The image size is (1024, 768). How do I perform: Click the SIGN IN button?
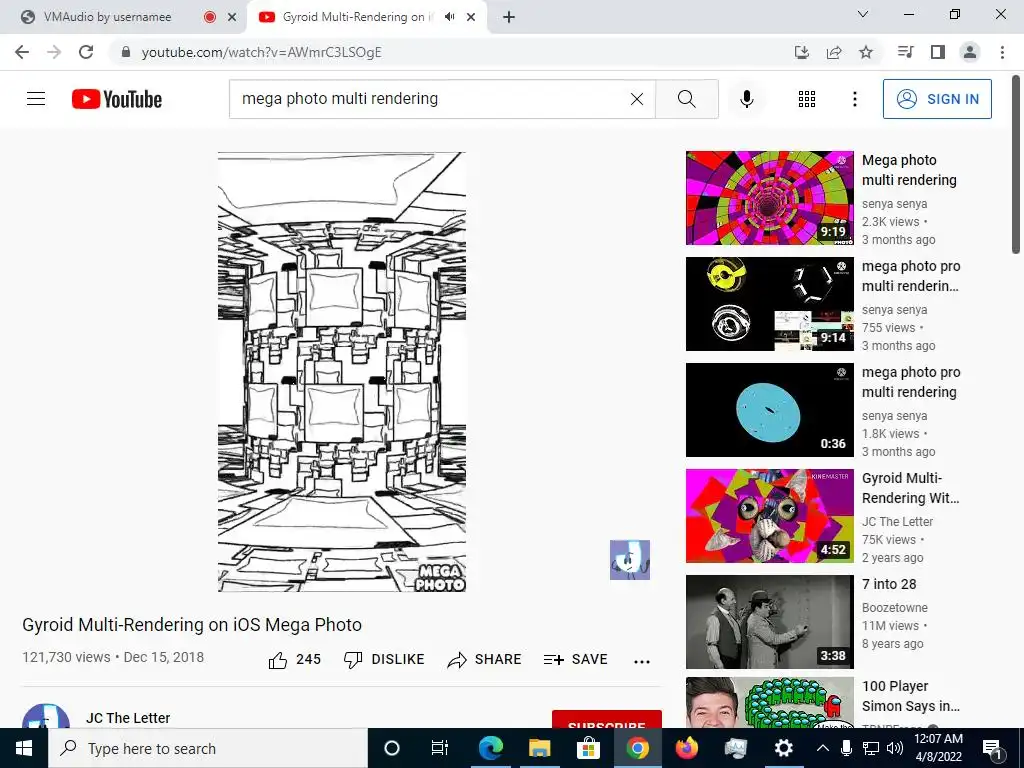pos(937,99)
